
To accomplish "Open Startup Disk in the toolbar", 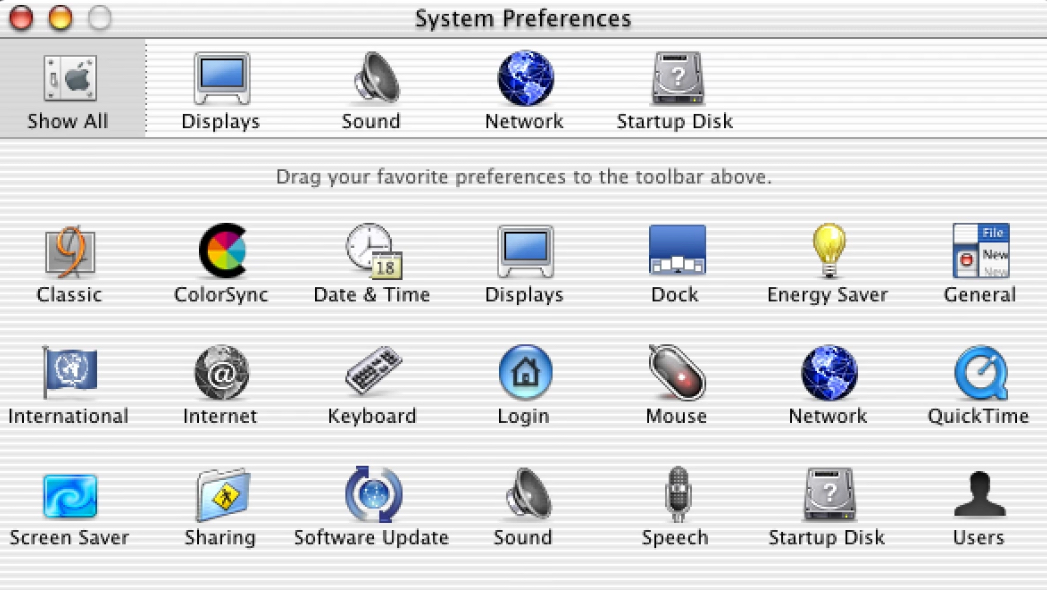I will (x=678, y=78).
